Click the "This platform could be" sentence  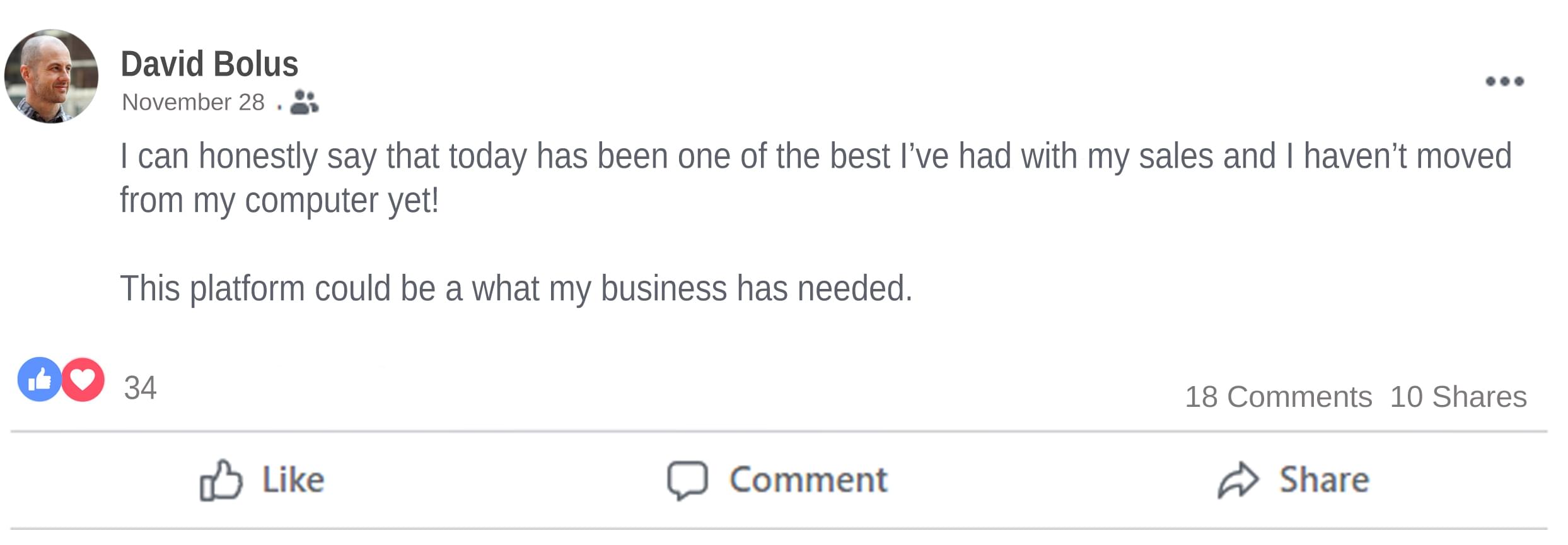pos(516,289)
